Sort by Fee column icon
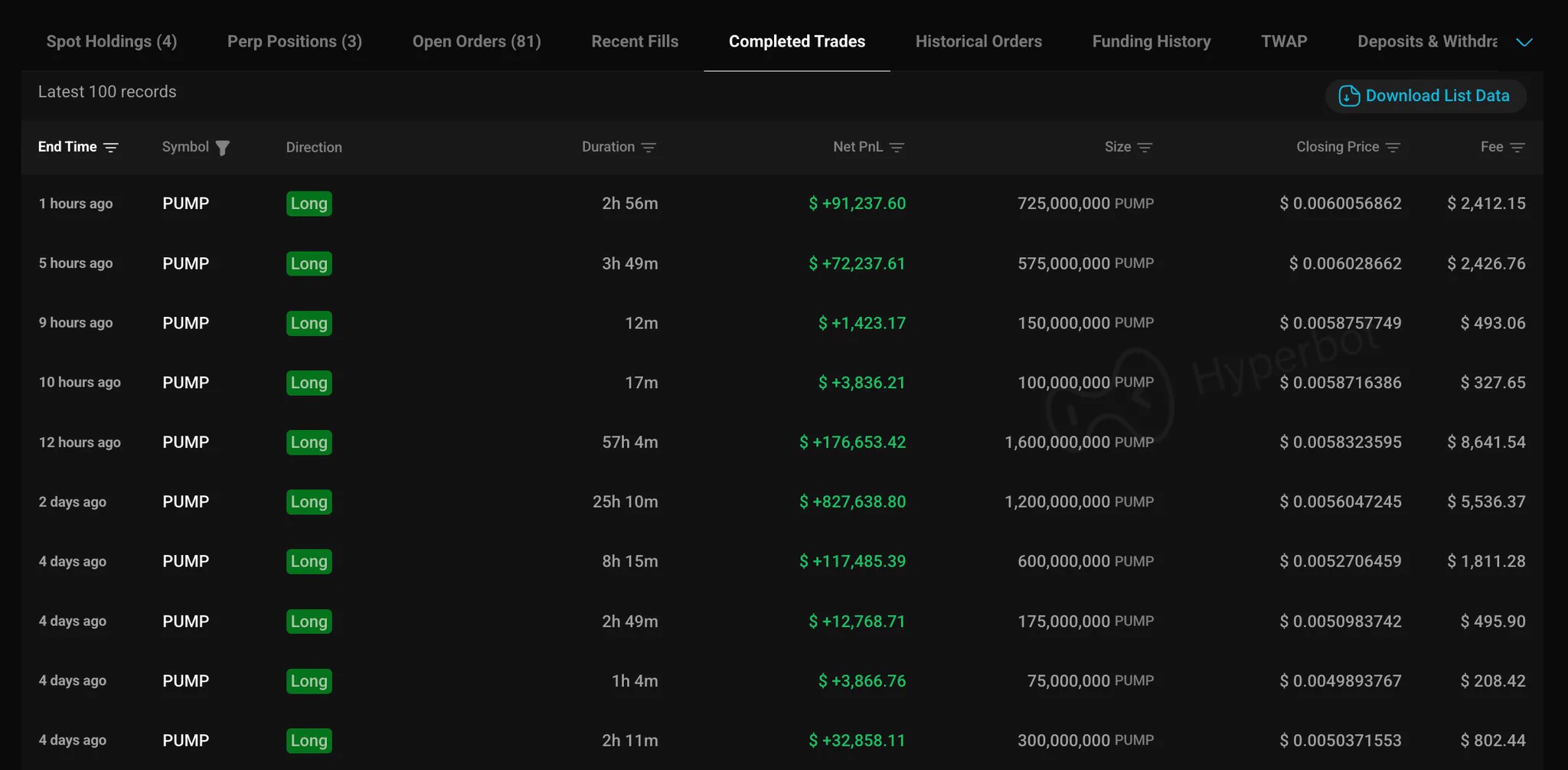This screenshot has height=770, width=1568. click(1517, 148)
